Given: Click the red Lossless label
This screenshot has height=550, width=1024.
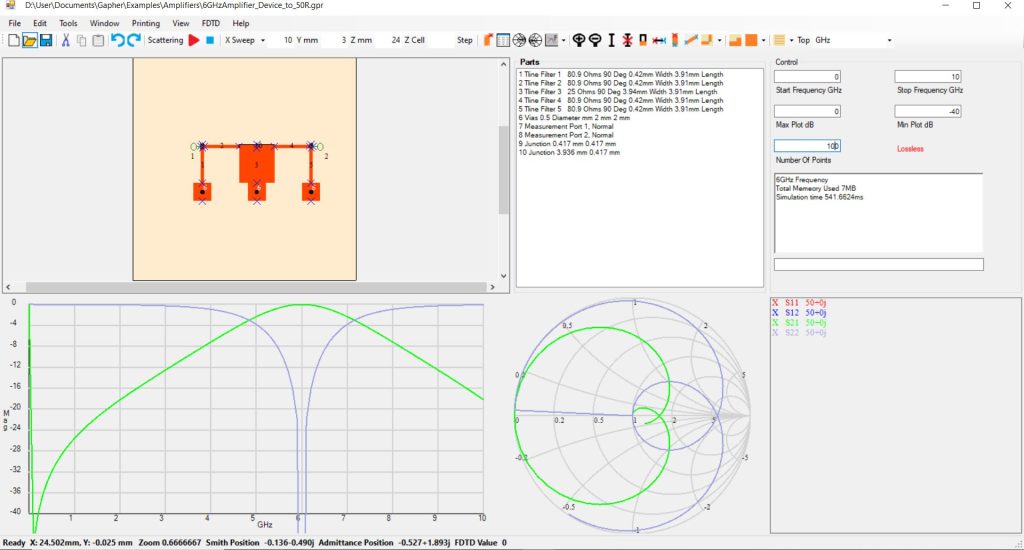Looking at the screenshot, I should click(x=912, y=149).
